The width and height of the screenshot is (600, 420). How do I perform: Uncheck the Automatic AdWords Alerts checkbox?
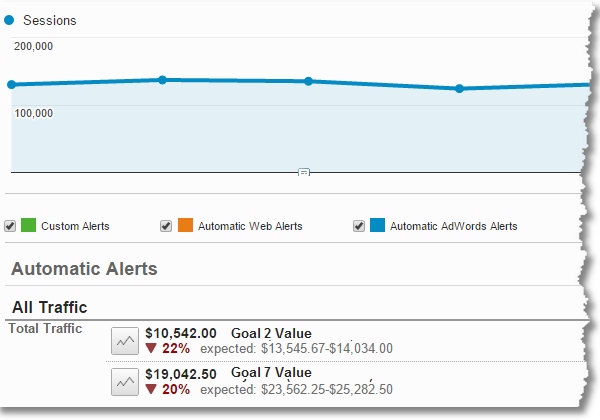359,226
